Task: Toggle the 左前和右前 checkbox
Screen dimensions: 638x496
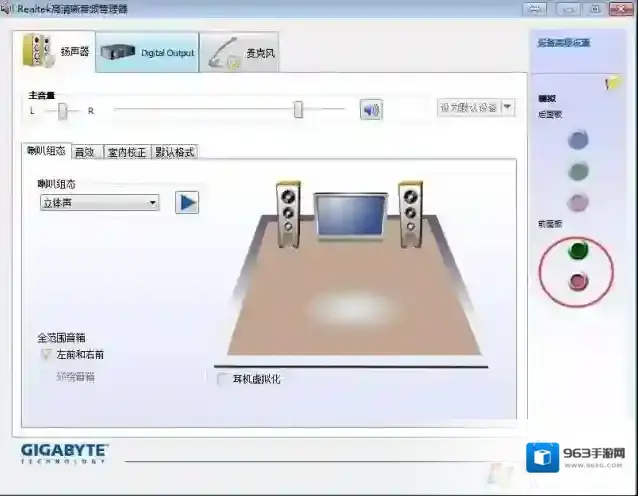Action: pos(45,354)
